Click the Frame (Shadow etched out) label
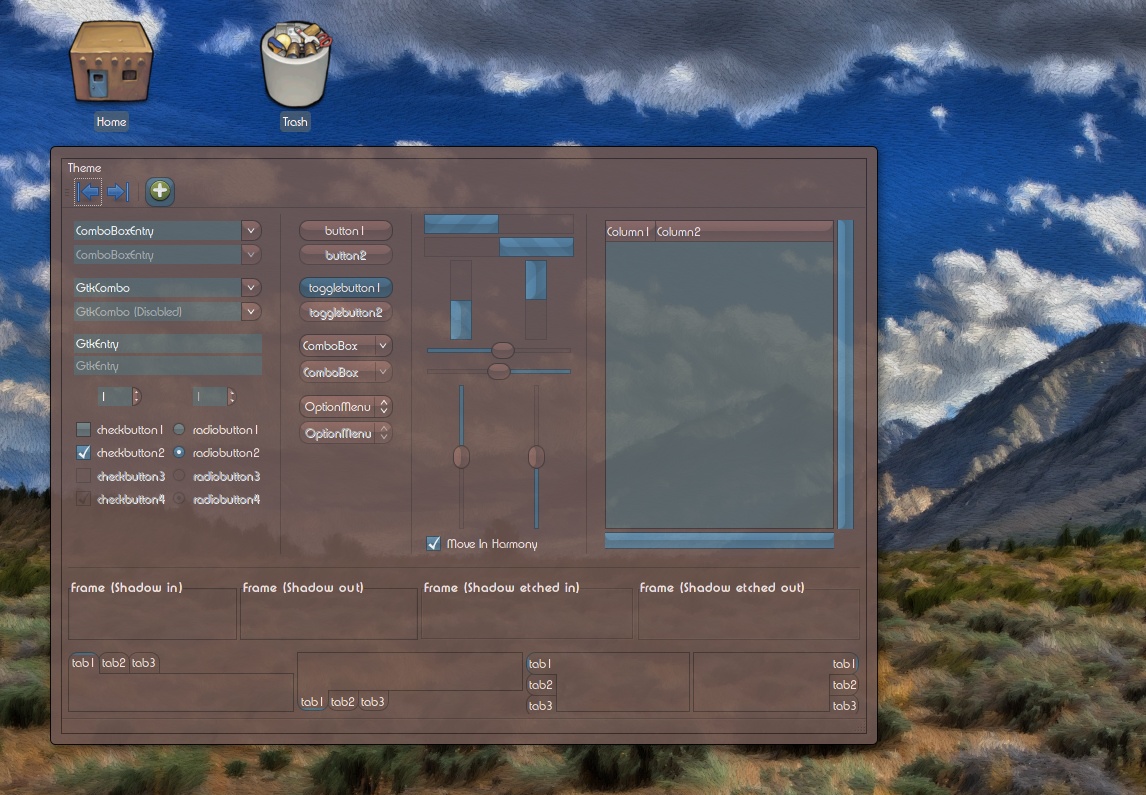 (x=722, y=587)
